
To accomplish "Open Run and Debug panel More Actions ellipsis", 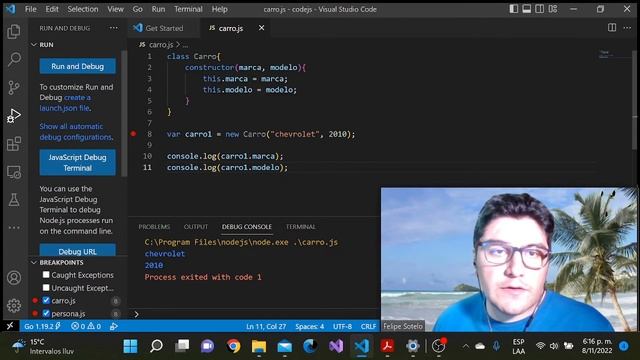I will tap(113, 28).
